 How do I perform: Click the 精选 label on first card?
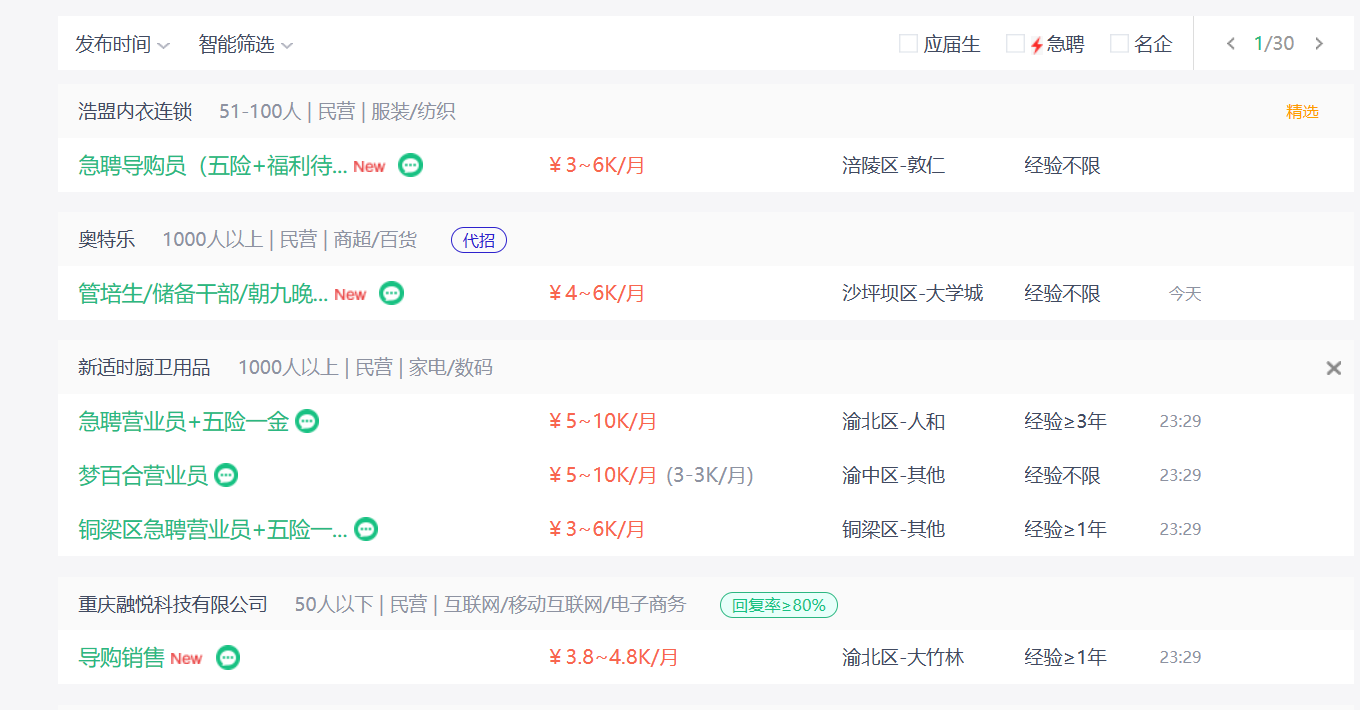[1302, 112]
